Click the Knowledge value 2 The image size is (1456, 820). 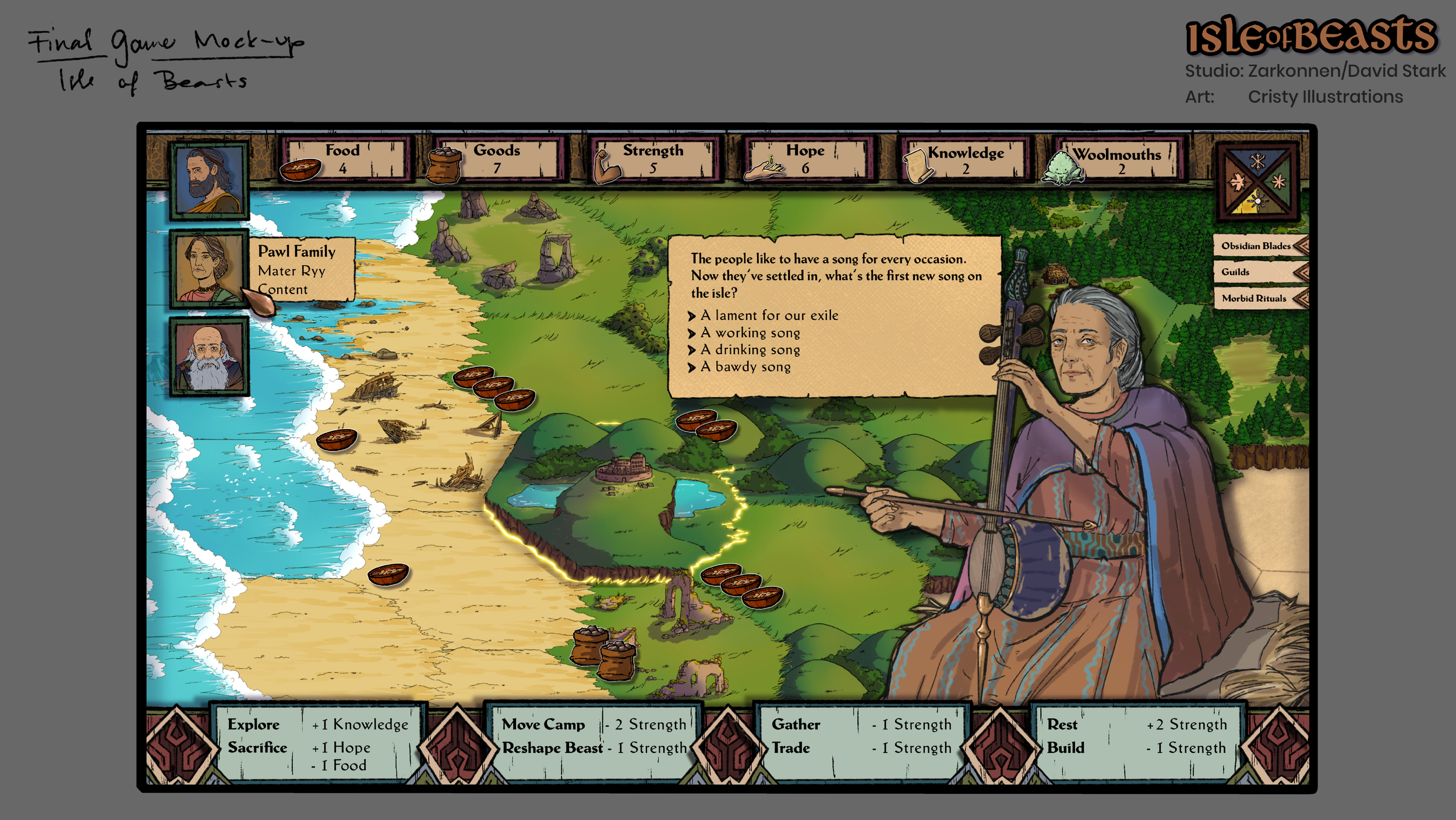tap(966, 169)
